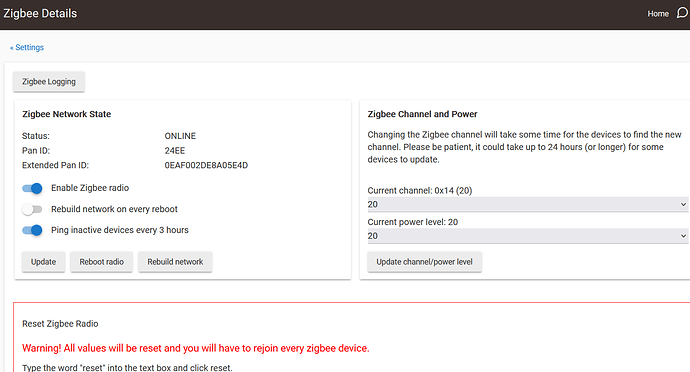Click the Rebuild network button
690x372 pixels.
[x=175, y=262]
